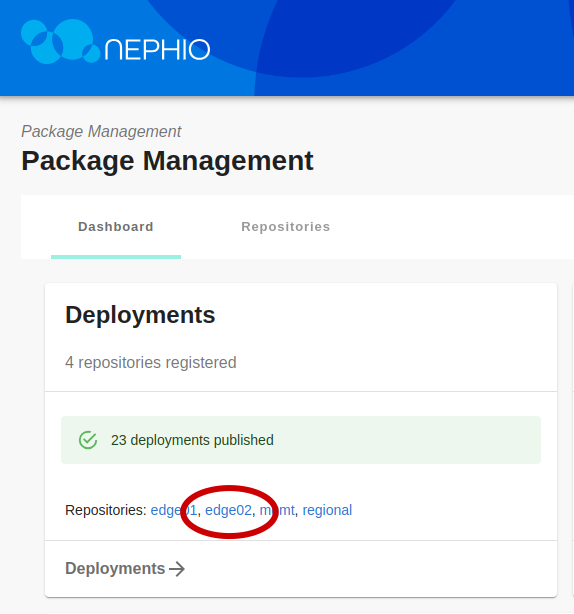Click the Deployments card heading

(x=140, y=315)
